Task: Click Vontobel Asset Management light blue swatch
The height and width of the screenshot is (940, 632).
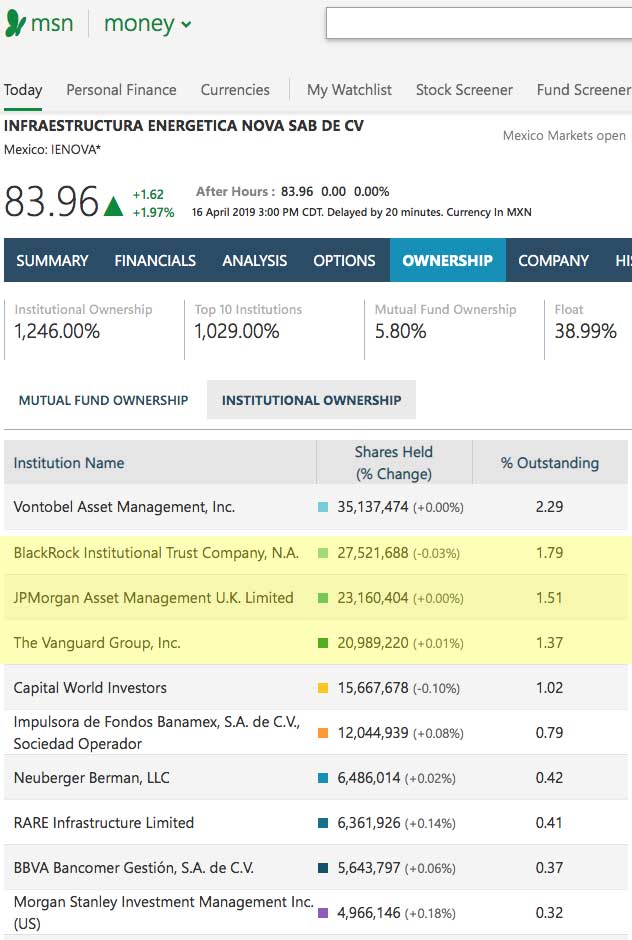Action: (323, 507)
